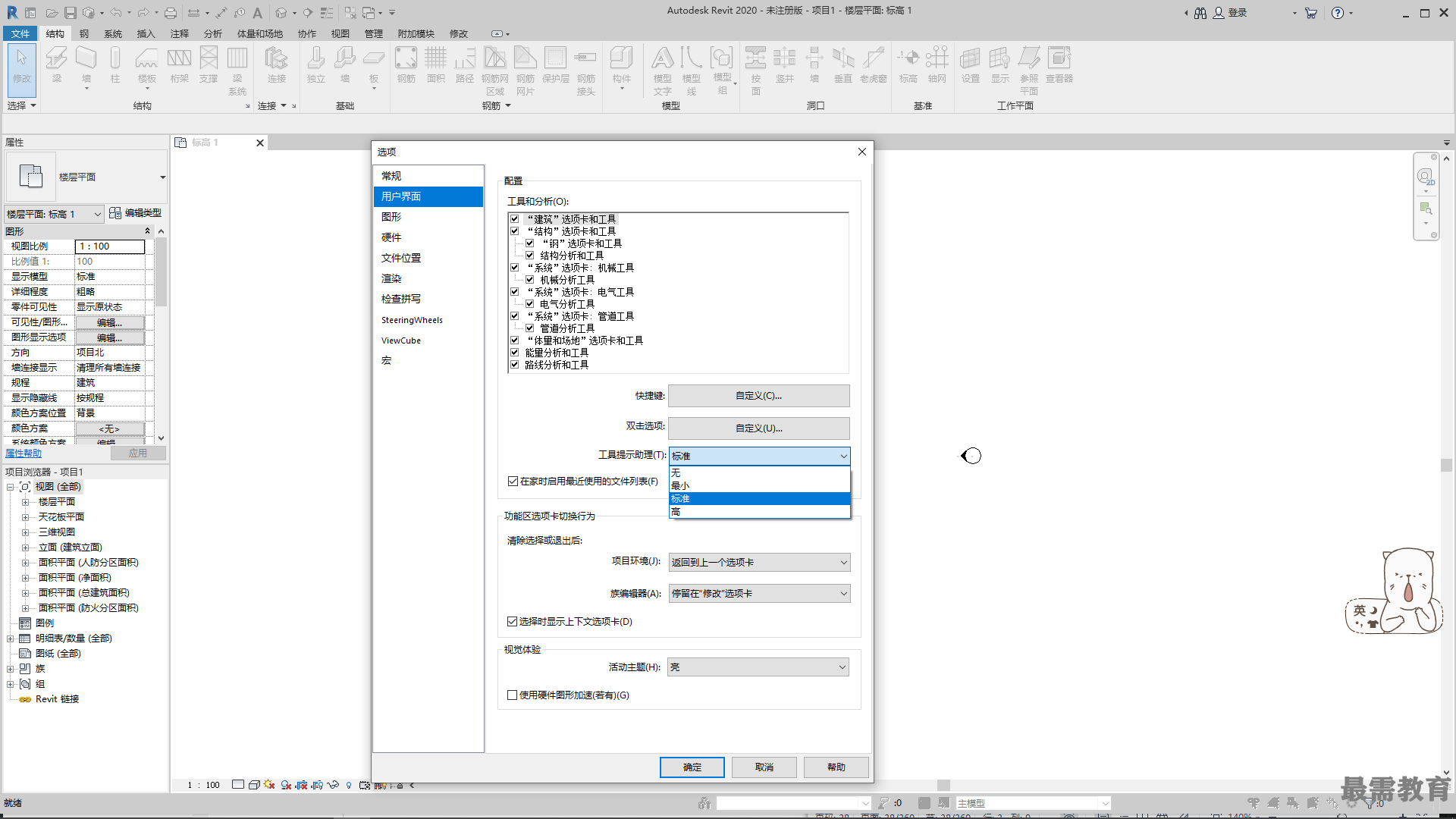Expand the 三维视图 tree node
The height and width of the screenshot is (819, 1456).
point(25,532)
